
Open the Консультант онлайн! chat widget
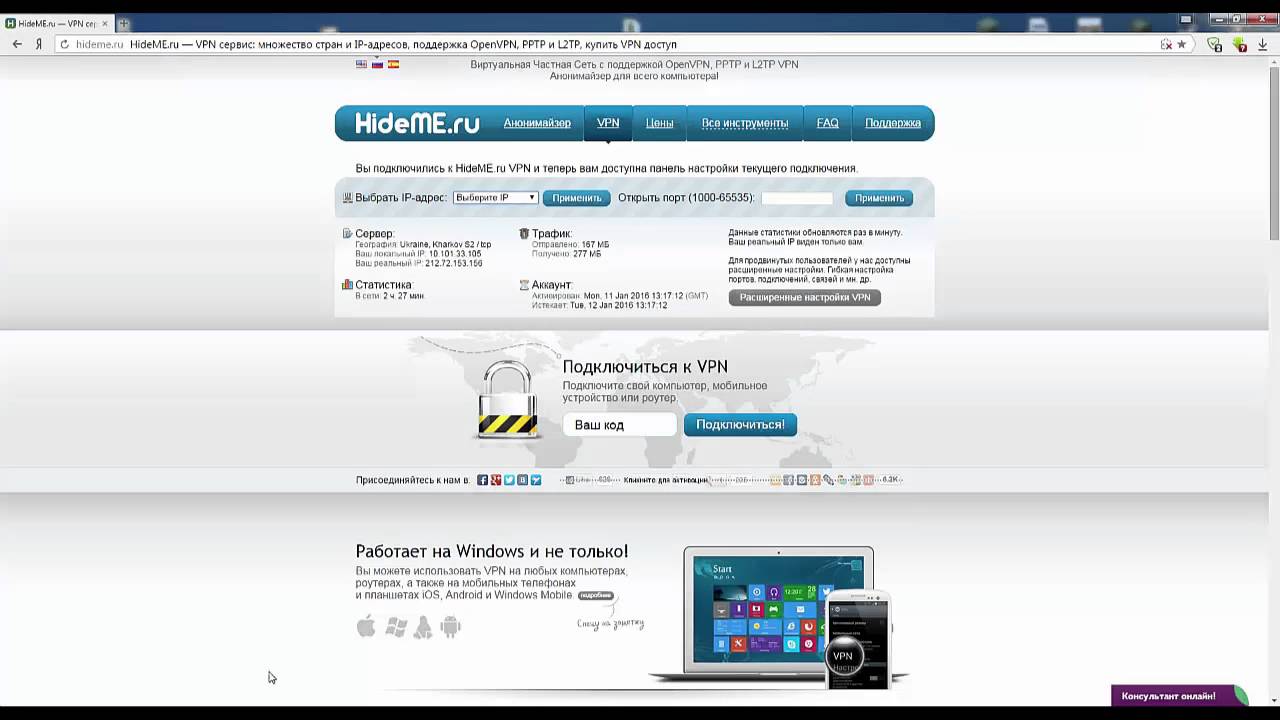(1180, 696)
